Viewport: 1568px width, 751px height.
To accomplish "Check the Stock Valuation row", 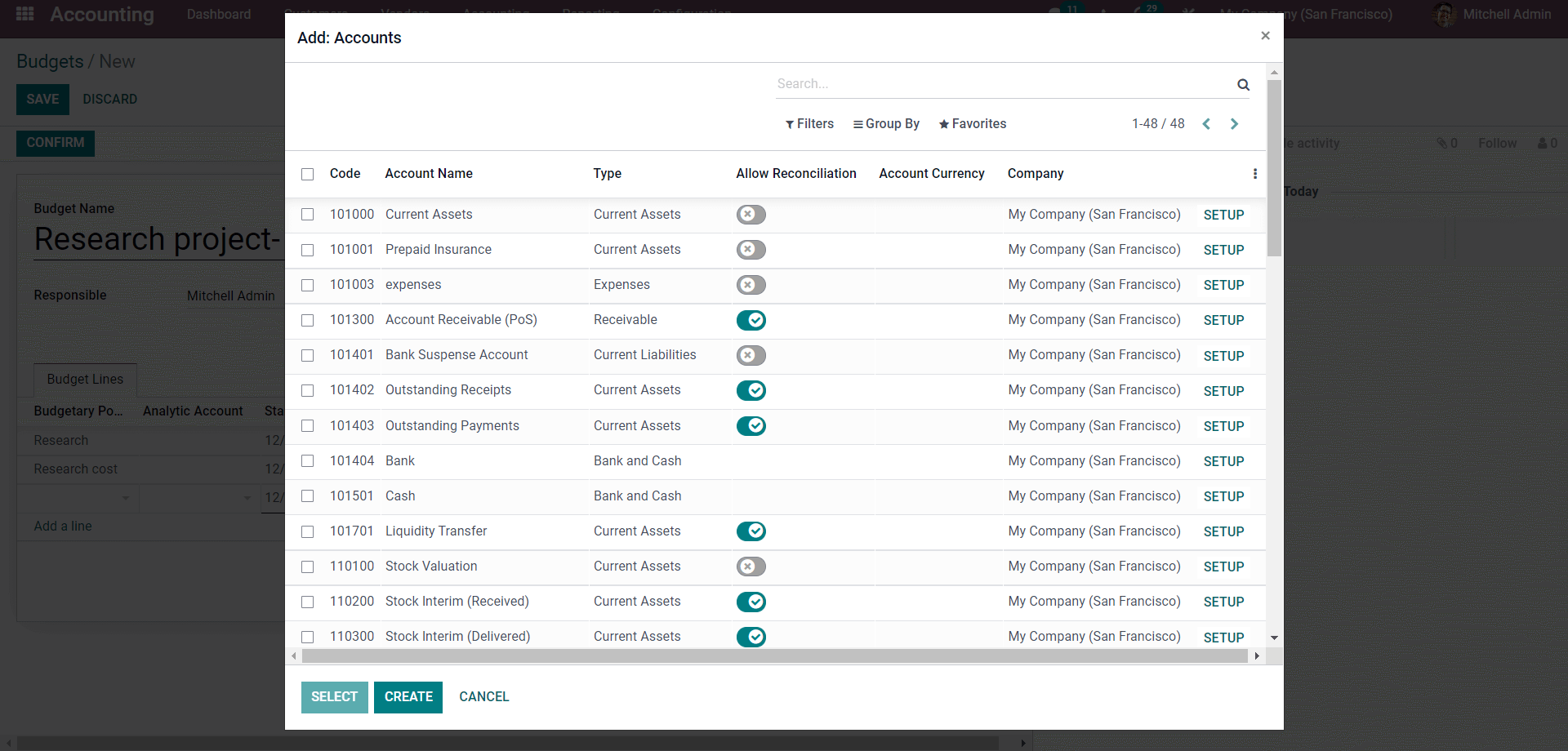I will (x=307, y=567).
